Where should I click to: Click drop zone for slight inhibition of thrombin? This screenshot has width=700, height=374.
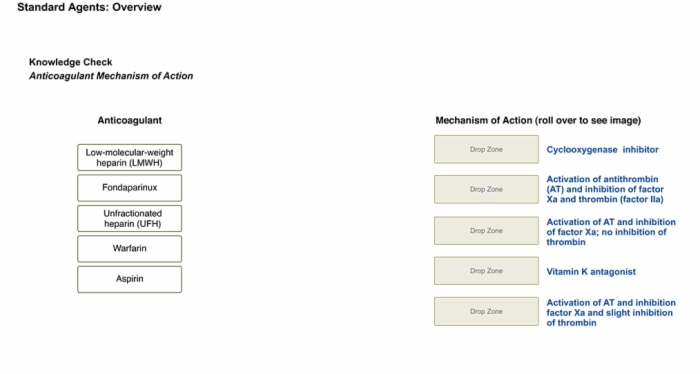pyautogui.click(x=486, y=312)
